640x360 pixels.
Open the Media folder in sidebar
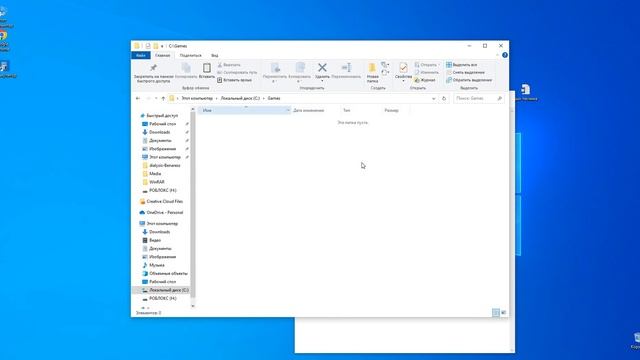coord(151,174)
